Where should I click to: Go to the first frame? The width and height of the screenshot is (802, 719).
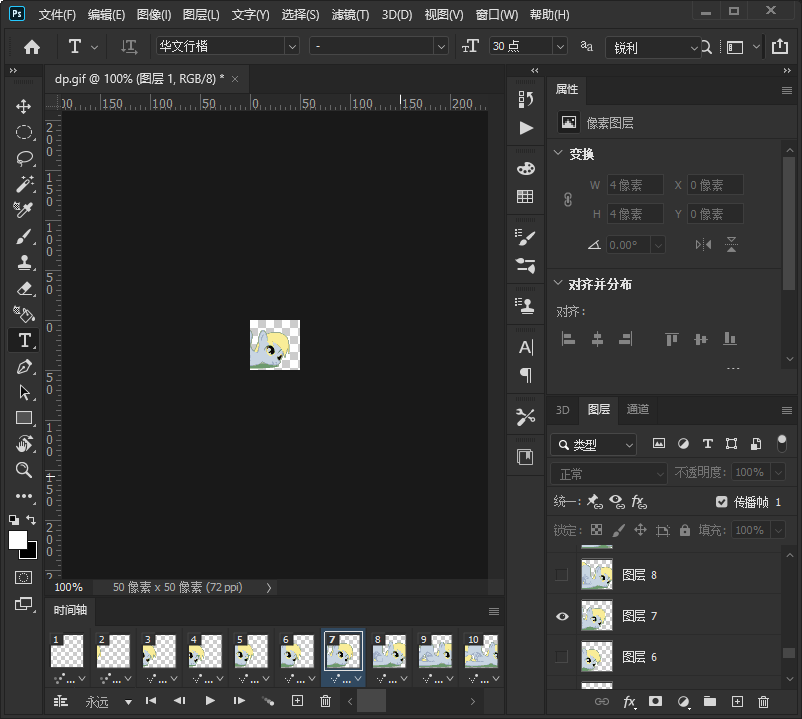[151, 701]
